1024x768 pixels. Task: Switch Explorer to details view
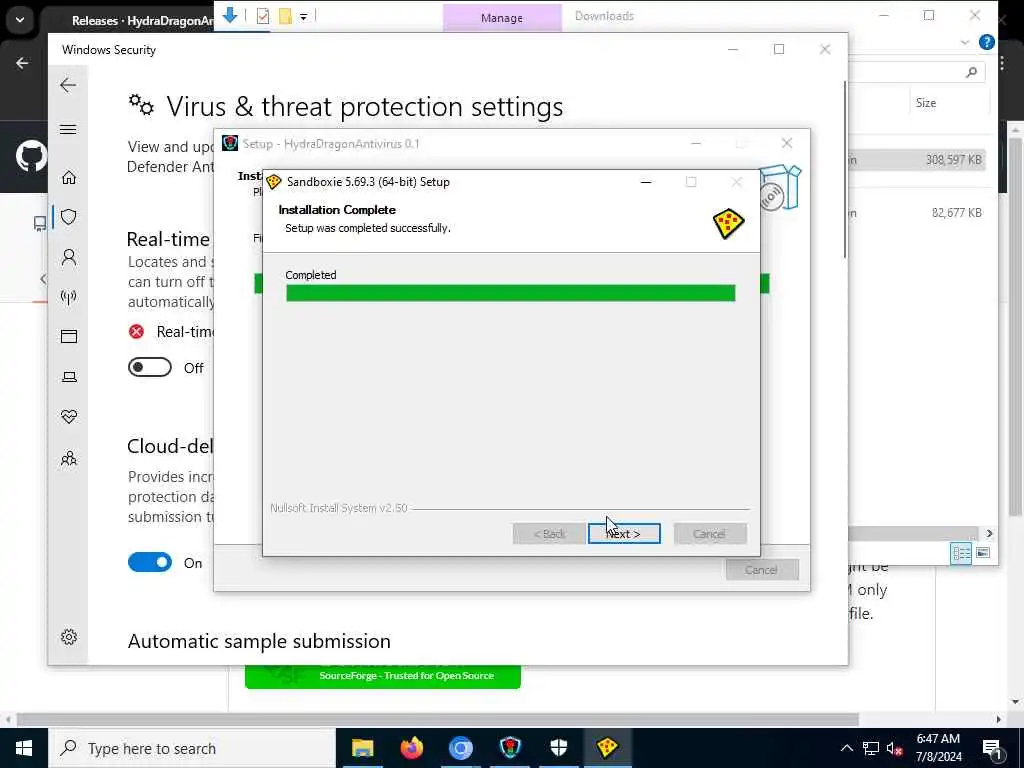pos(961,553)
